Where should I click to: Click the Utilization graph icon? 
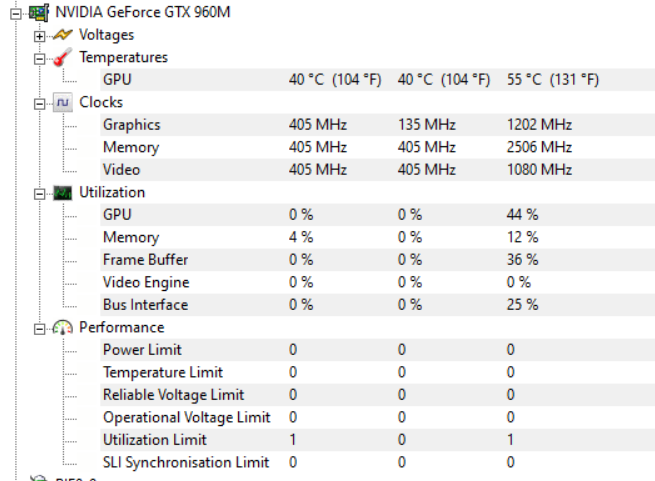coord(63,193)
